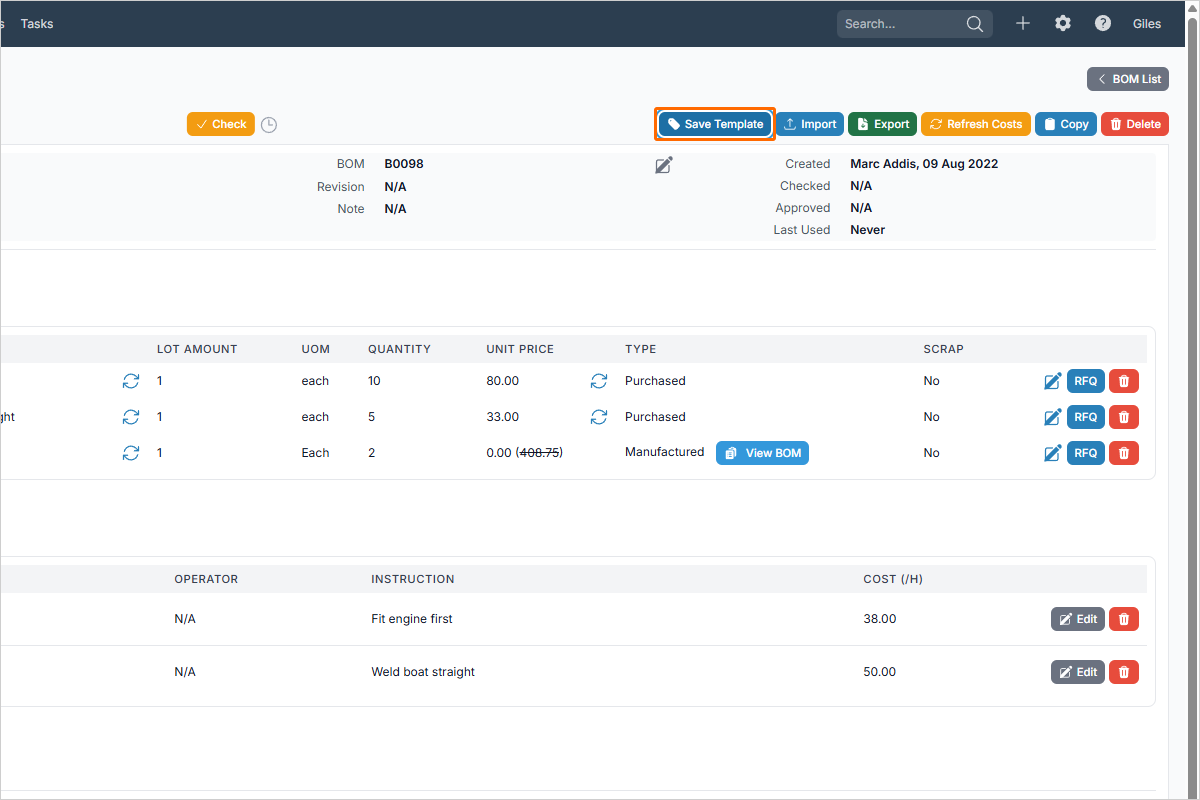Select BOM number B0098
Viewport: 1200px width, 800px height.
coord(404,164)
